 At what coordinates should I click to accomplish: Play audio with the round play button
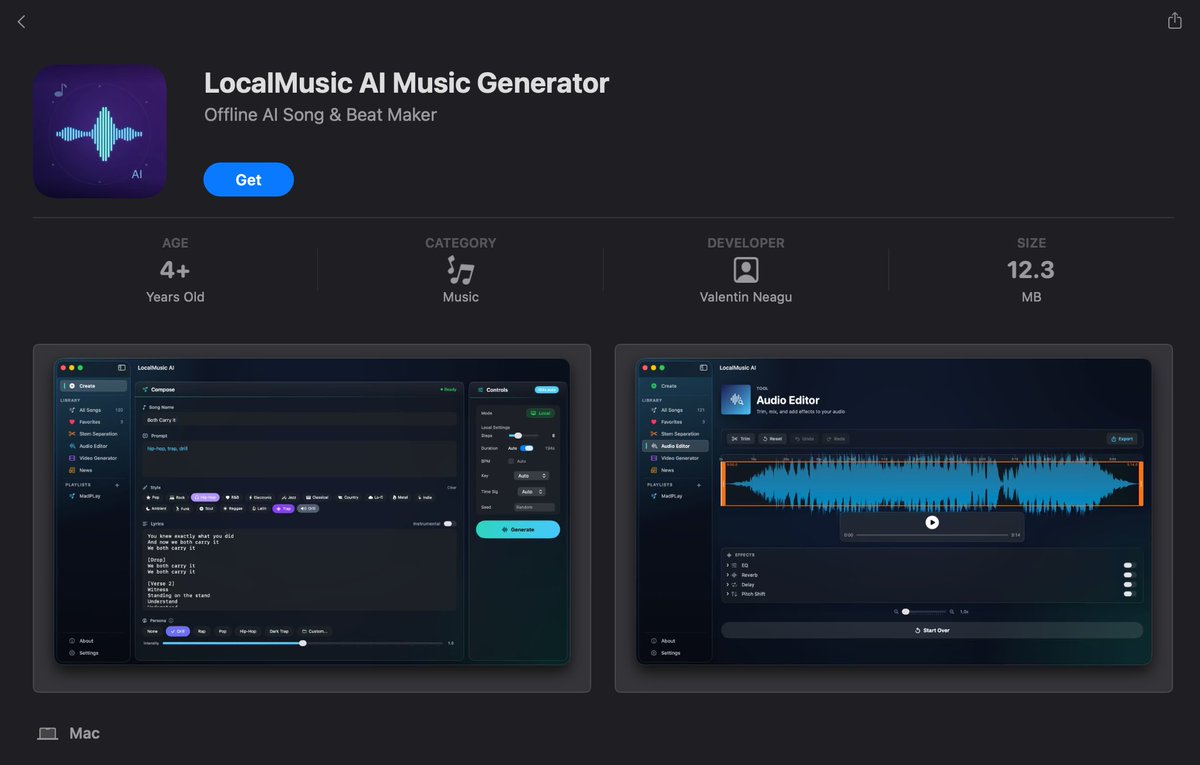coord(932,522)
